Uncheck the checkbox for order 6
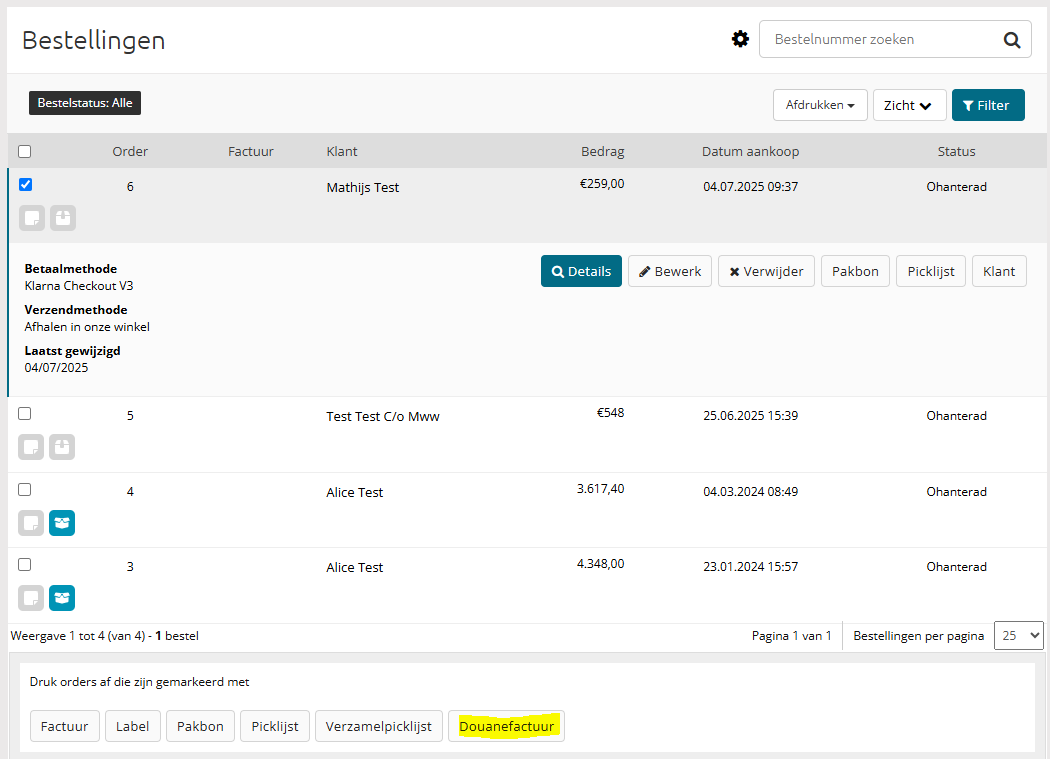The image size is (1050, 759). click(x=26, y=184)
